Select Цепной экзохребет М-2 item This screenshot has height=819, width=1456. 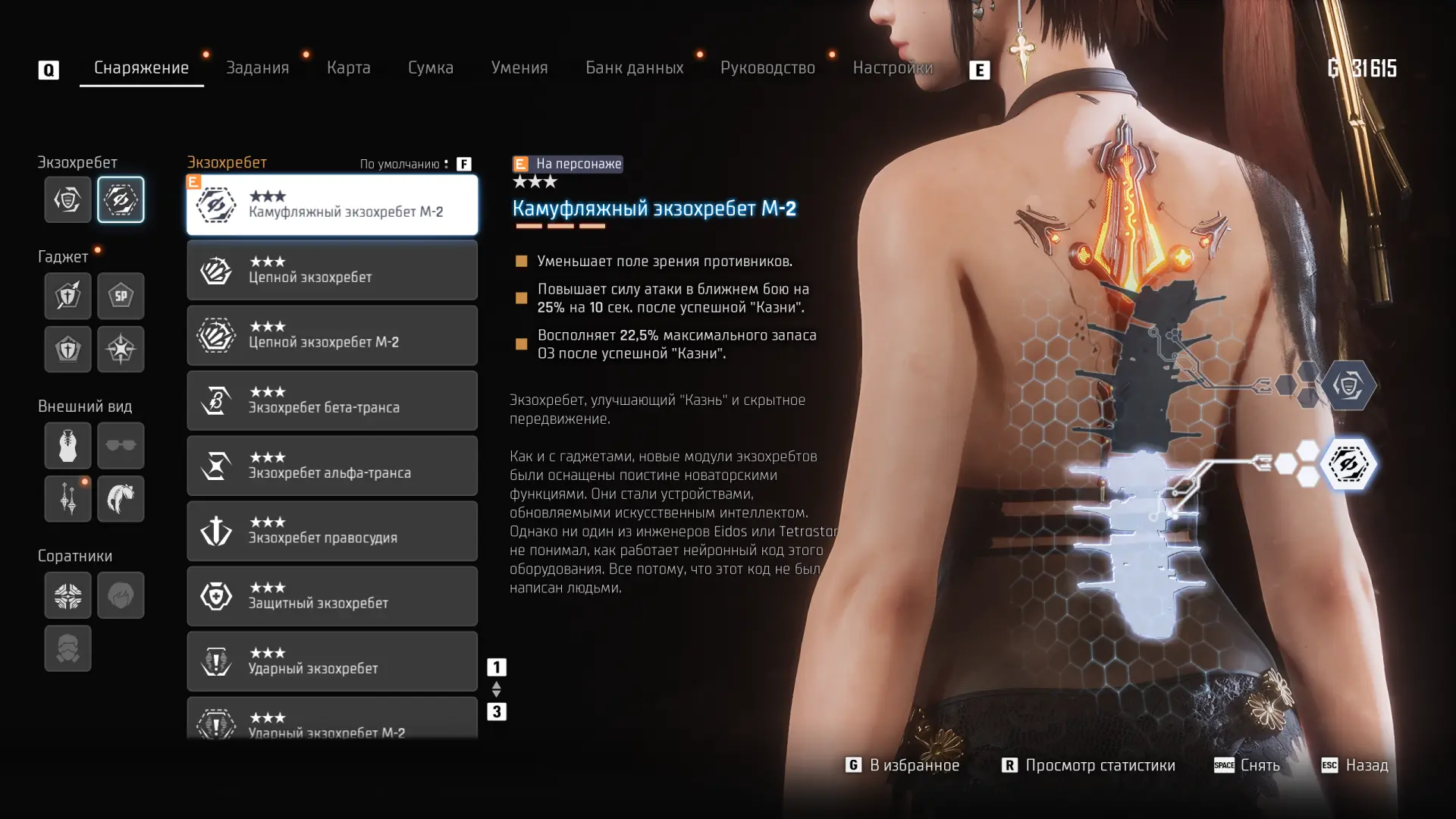pyautogui.click(x=332, y=335)
